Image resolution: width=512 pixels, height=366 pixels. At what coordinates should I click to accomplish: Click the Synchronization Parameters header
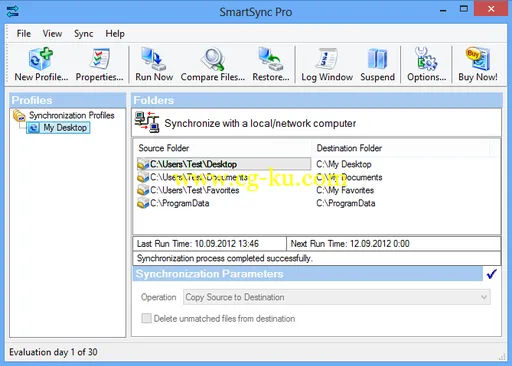coord(307,274)
